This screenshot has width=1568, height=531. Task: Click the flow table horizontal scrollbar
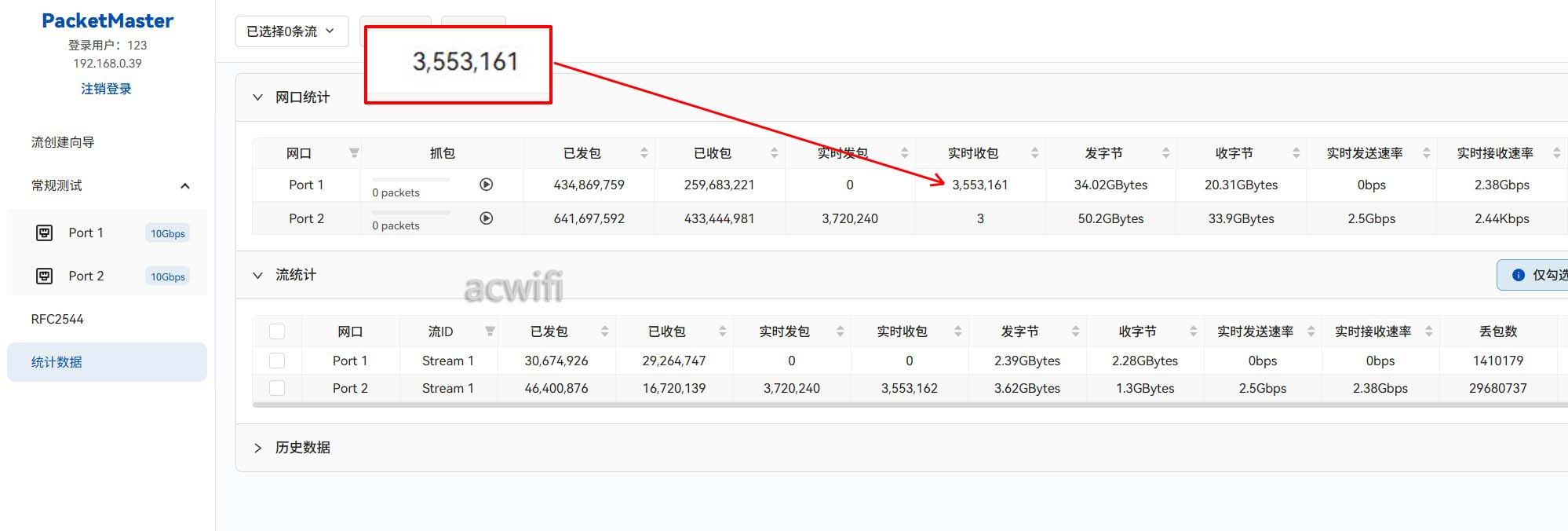(863, 405)
